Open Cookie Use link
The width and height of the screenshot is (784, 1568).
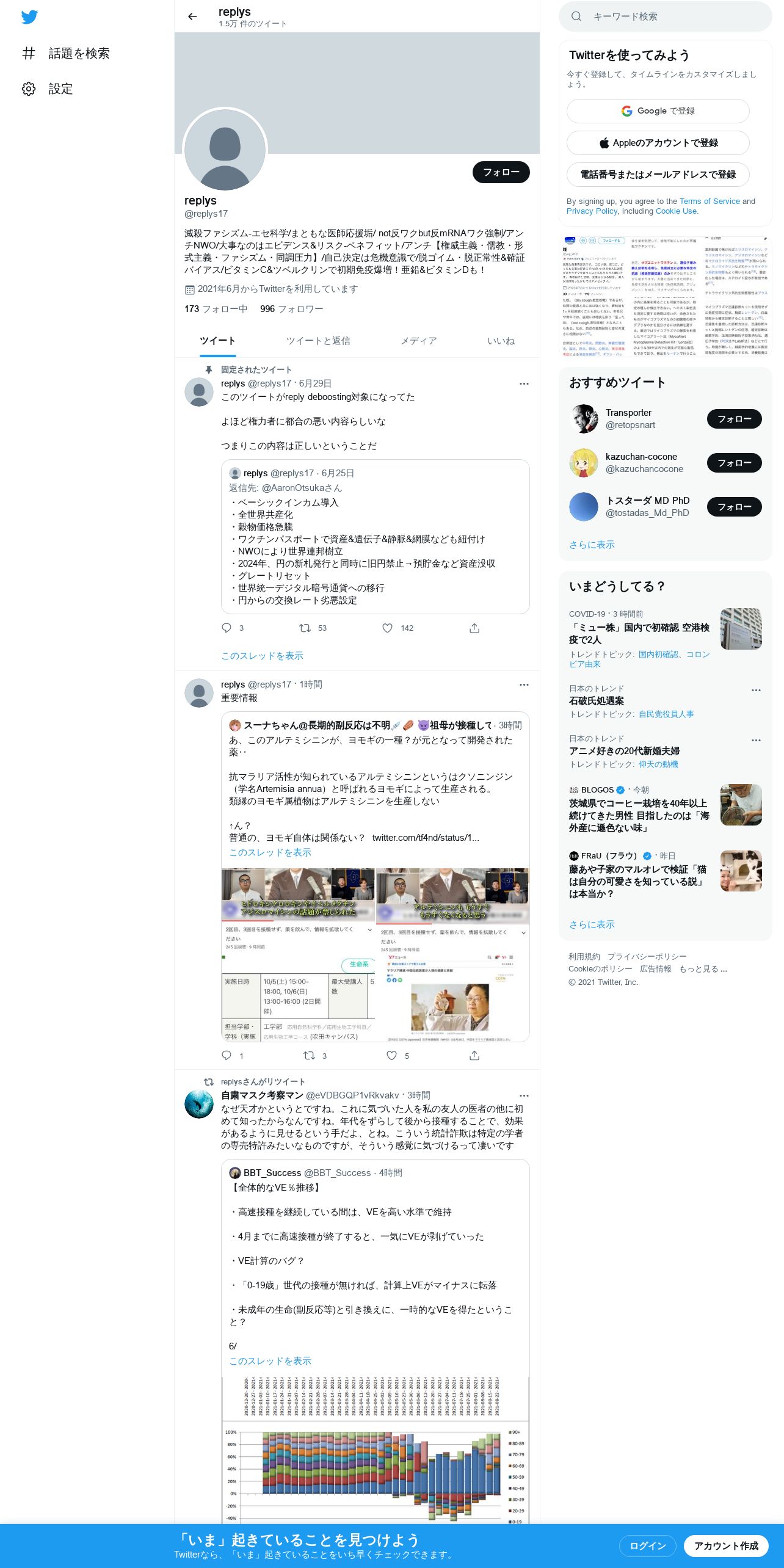676,211
